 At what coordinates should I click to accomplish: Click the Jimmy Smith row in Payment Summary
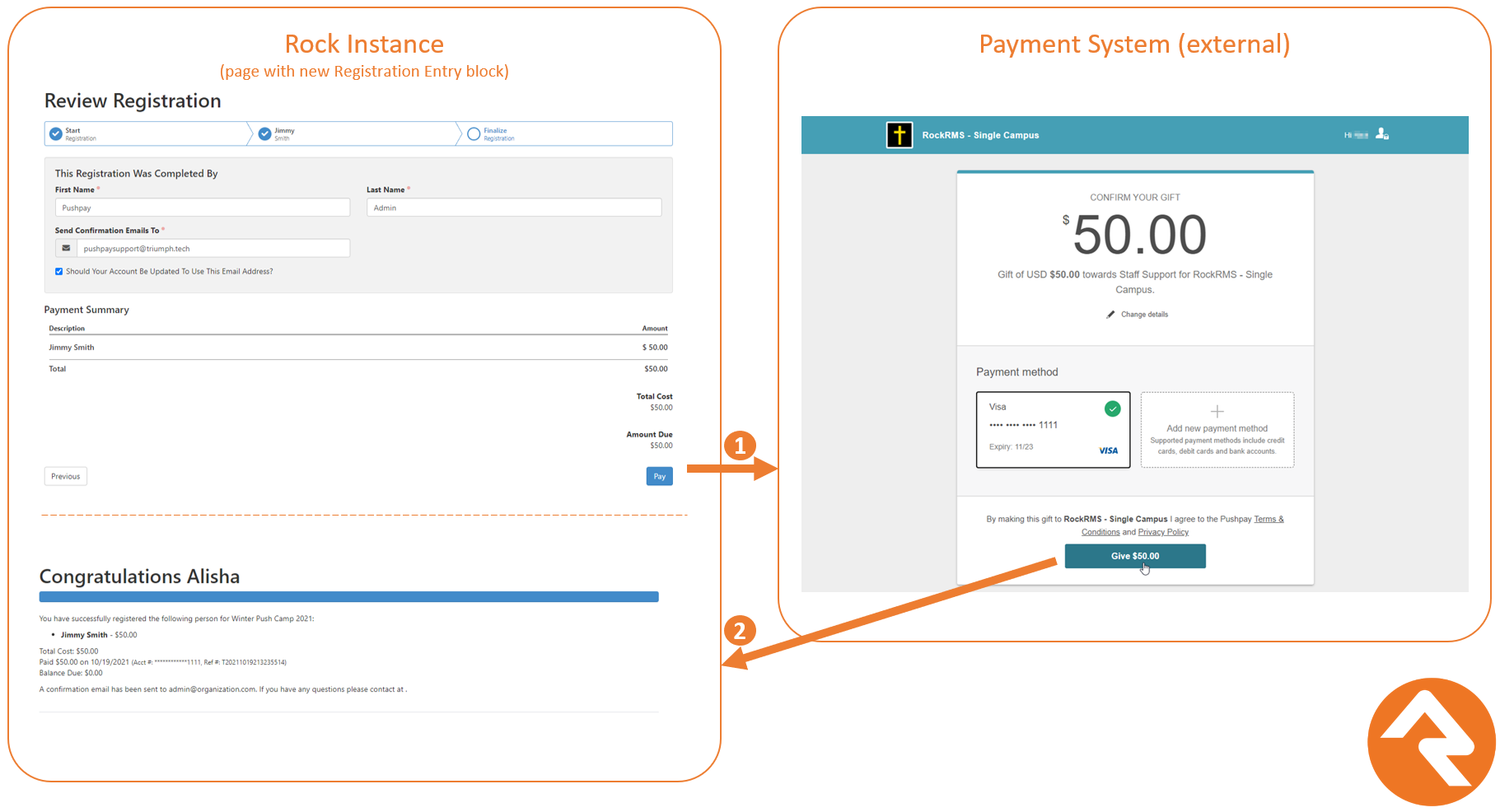(x=358, y=348)
